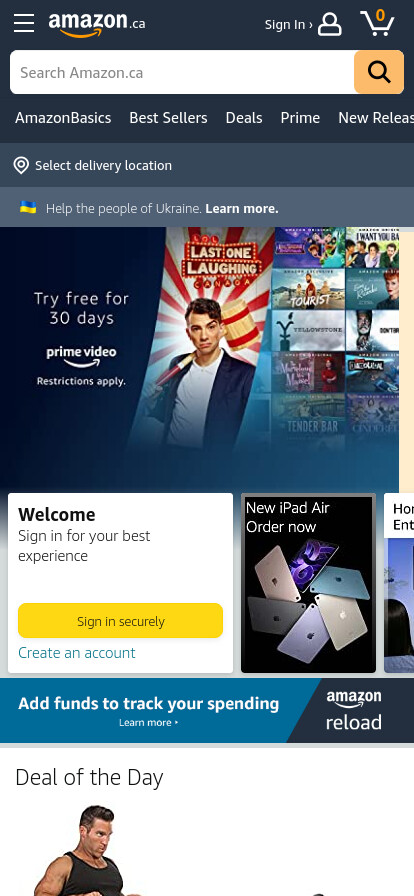The height and width of the screenshot is (896, 414).
Task: Click the delivery location pin icon
Action: click(21, 166)
